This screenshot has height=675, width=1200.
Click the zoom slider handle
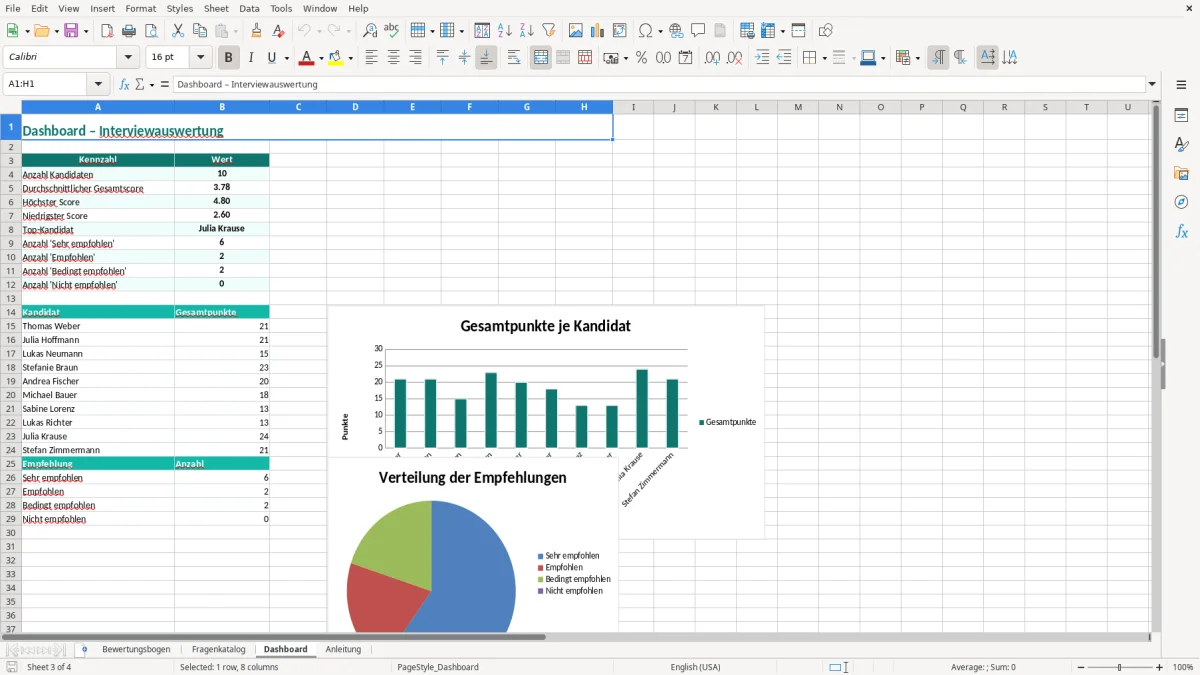click(1120, 667)
